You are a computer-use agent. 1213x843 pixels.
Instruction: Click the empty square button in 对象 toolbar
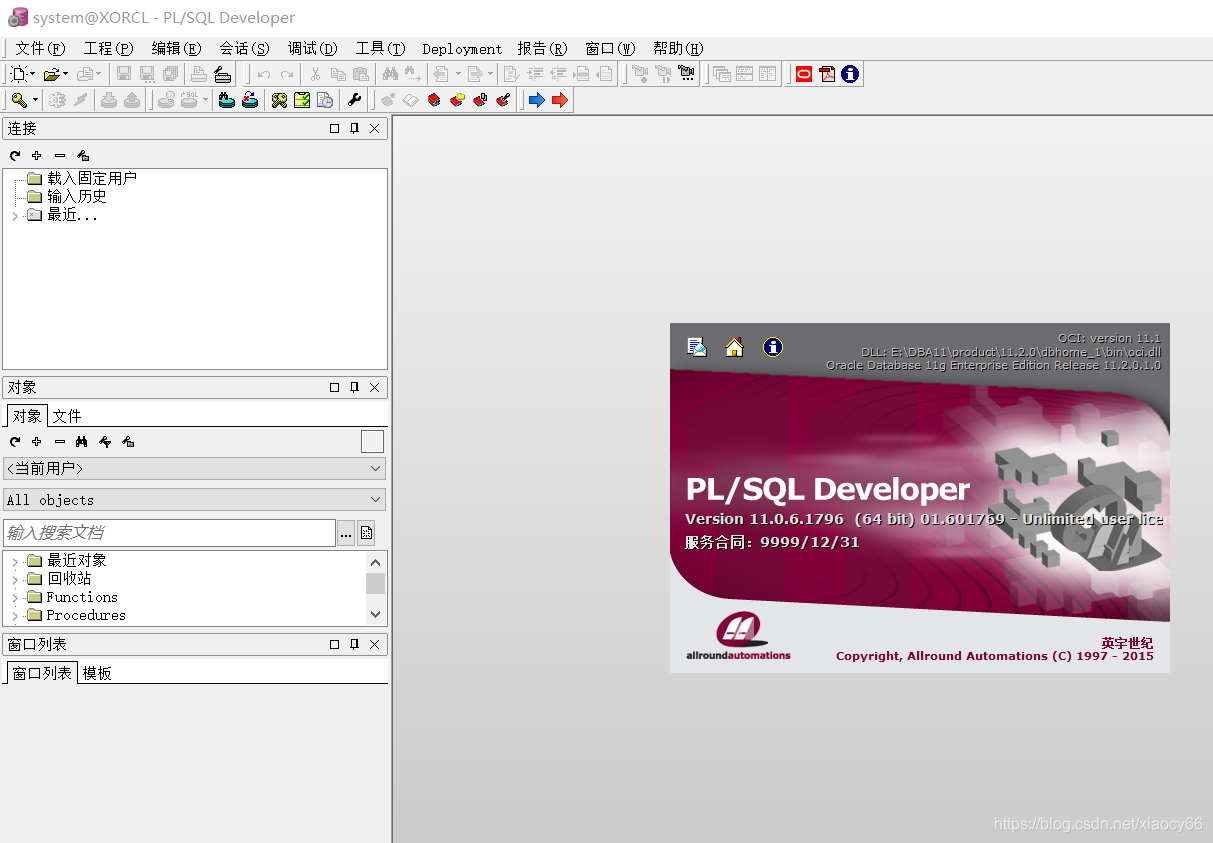372,441
